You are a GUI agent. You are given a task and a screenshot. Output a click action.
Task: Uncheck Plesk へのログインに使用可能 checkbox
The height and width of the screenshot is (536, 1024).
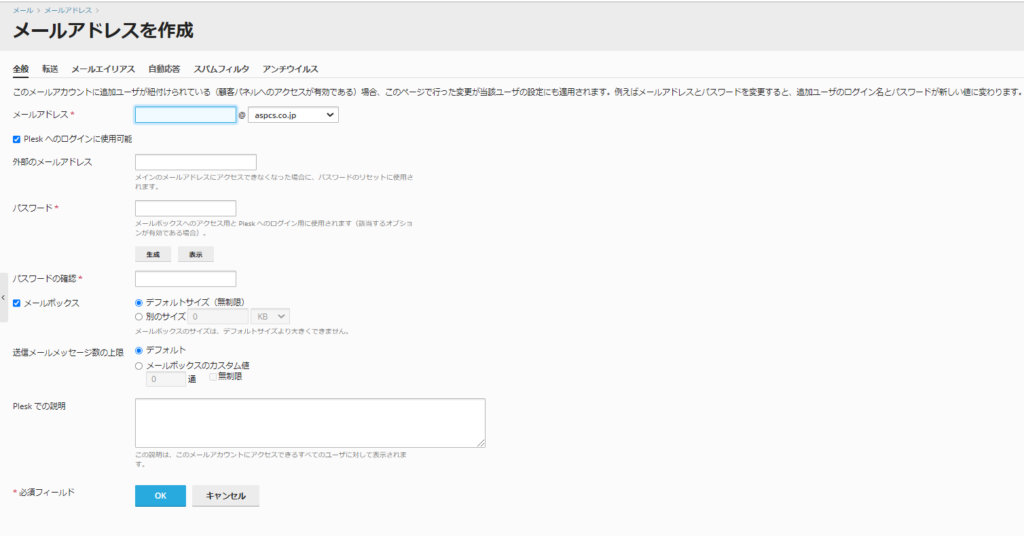(x=17, y=139)
